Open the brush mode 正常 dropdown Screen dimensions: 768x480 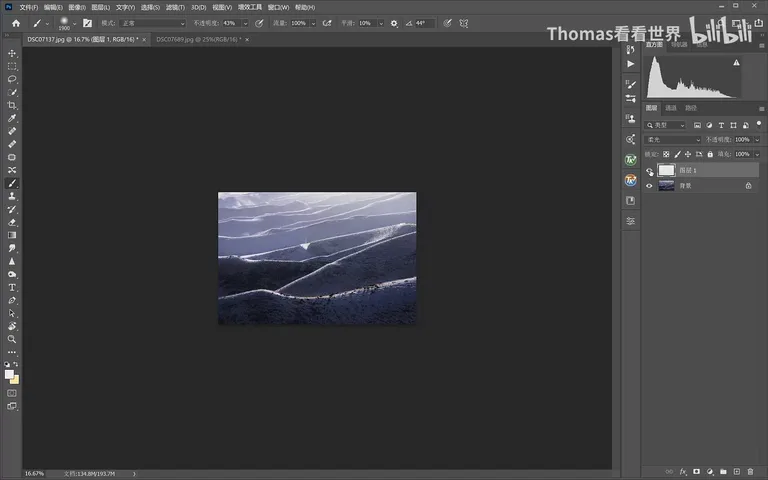[153, 23]
